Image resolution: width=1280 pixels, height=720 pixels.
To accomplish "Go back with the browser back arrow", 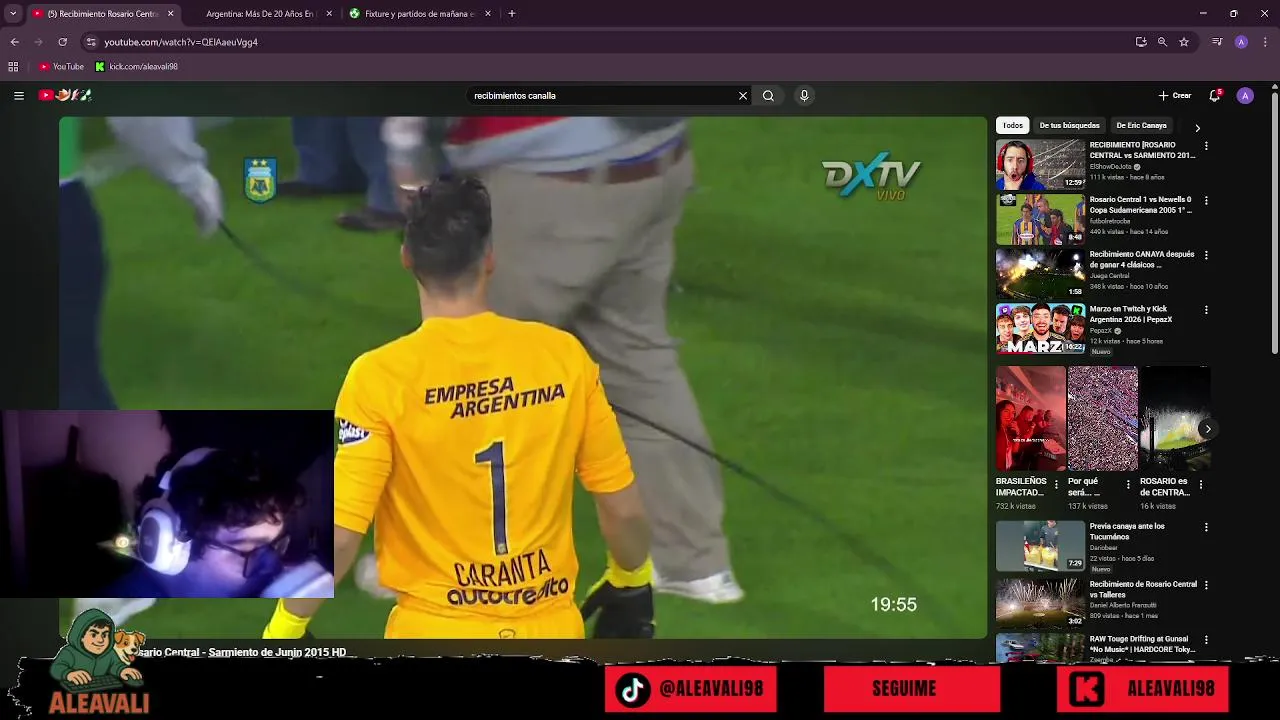I will 14,42.
